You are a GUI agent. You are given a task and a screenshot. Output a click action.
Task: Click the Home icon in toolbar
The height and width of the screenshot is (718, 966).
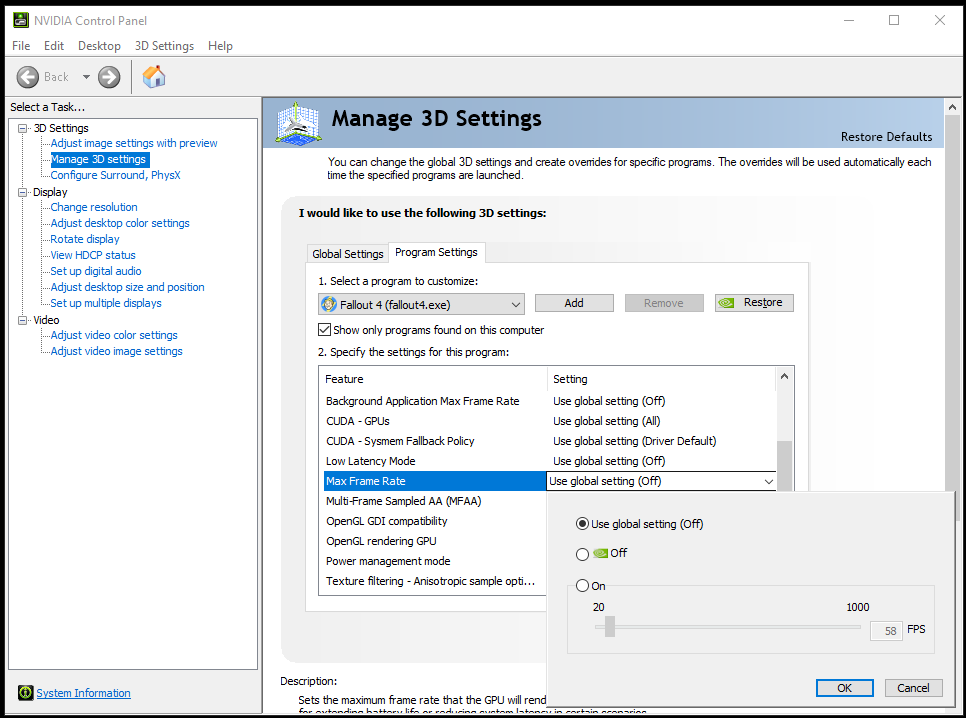(154, 77)
